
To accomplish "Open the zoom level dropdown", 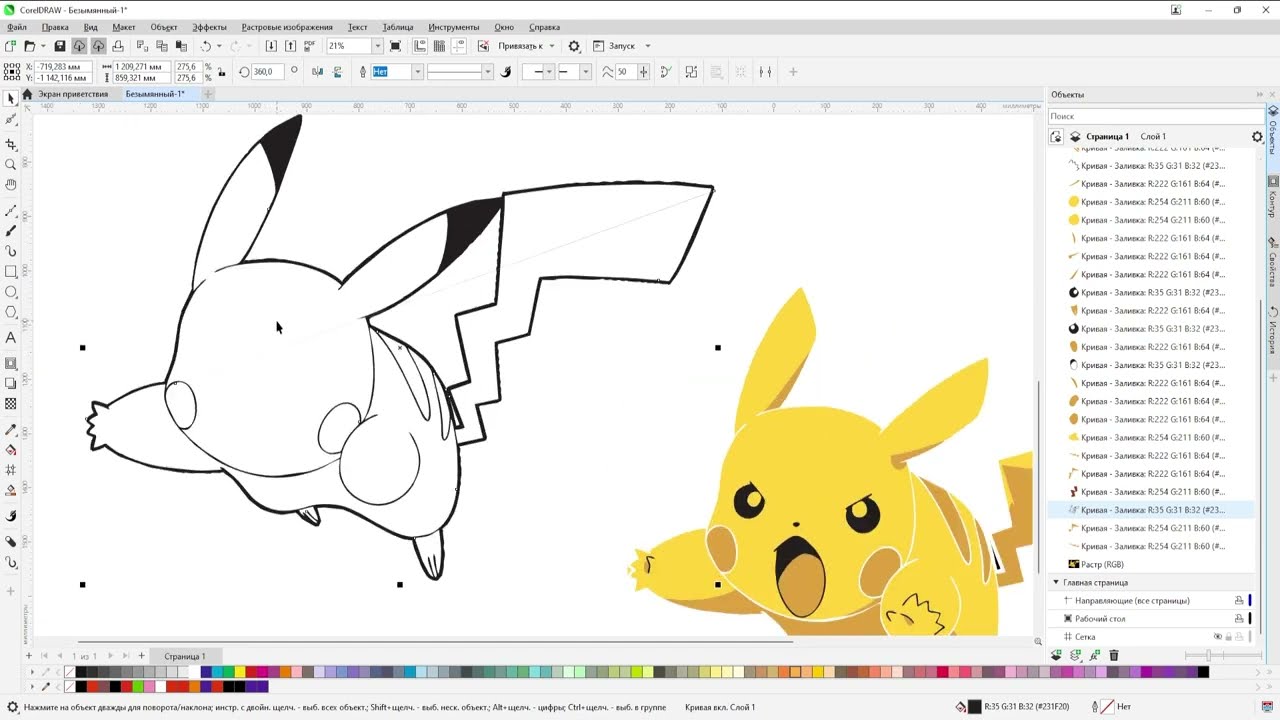I will [377, 46].
